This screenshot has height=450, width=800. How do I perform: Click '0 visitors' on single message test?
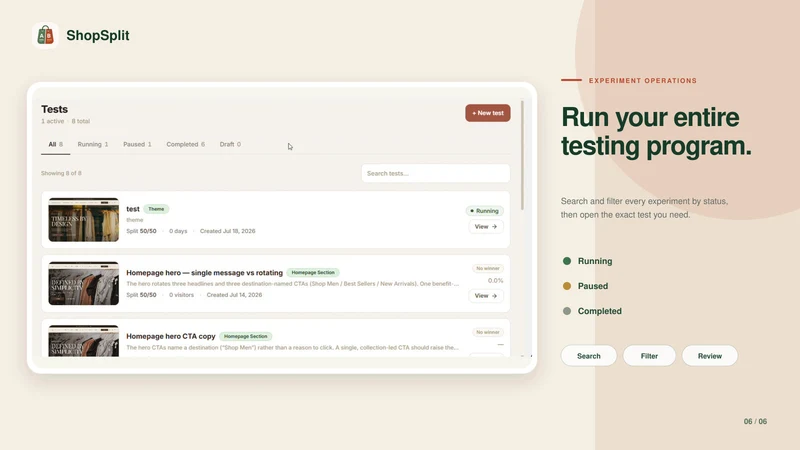coord(181,295)
